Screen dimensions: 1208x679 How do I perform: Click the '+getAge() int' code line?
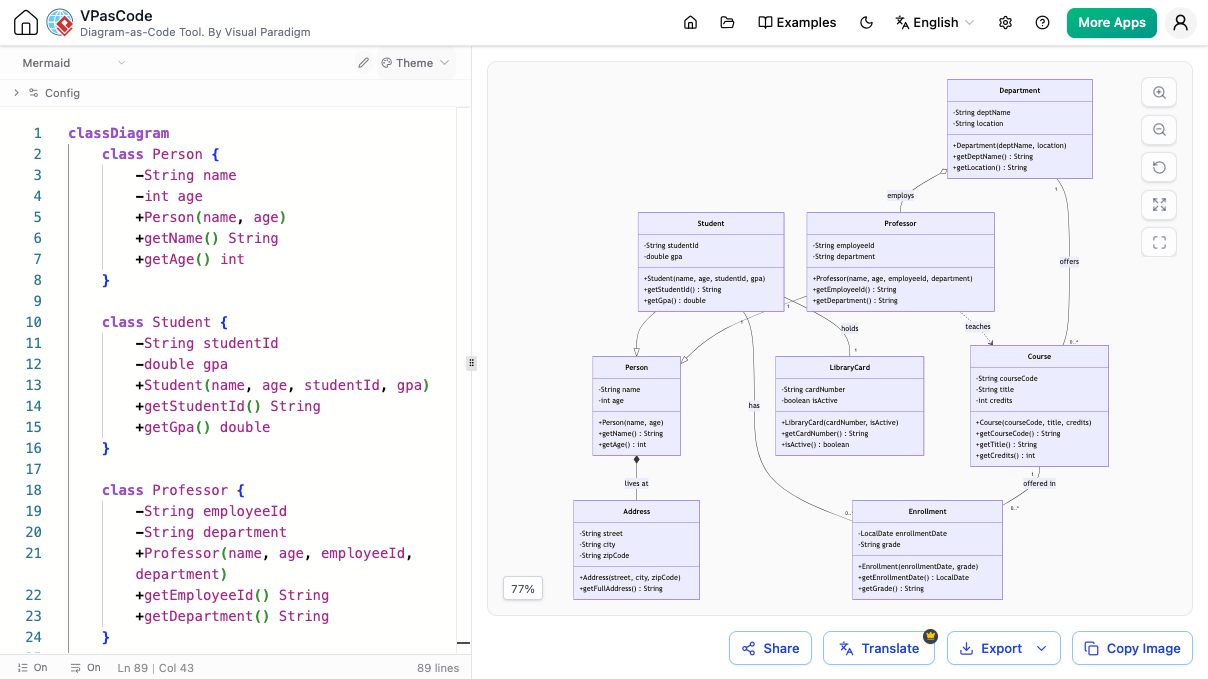point(190,259)
